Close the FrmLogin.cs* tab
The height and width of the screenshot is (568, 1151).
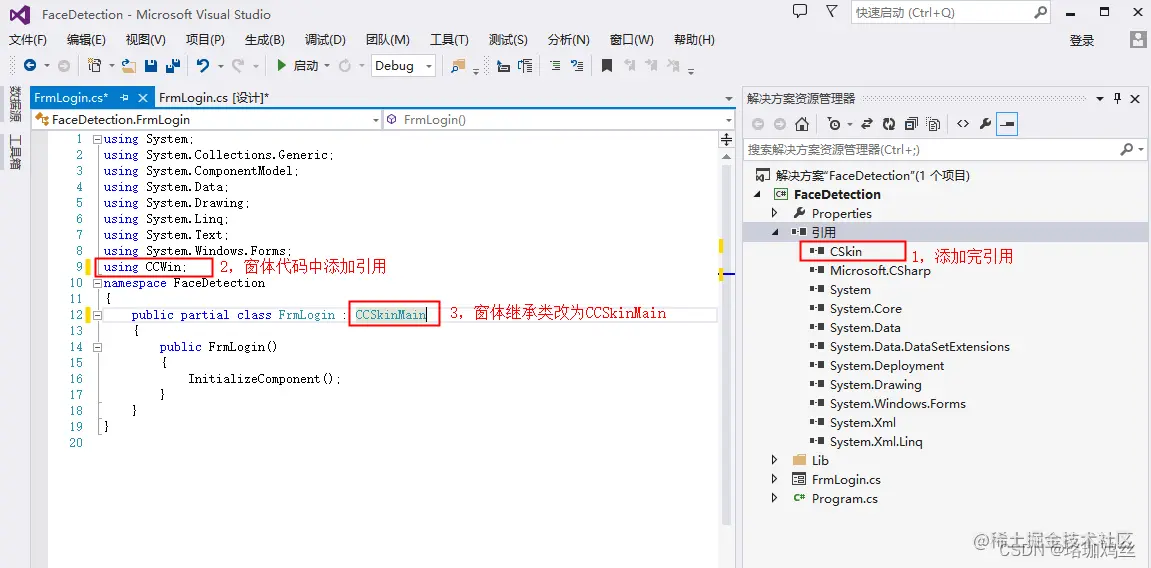click(142, 98)
